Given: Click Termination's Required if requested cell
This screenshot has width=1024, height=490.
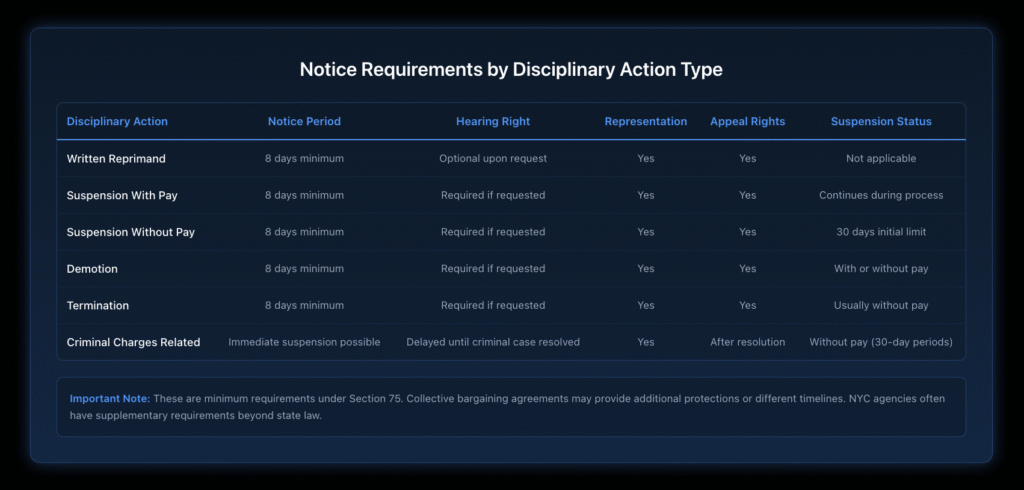Looking at the screenshot, I should tap(493, 305).
